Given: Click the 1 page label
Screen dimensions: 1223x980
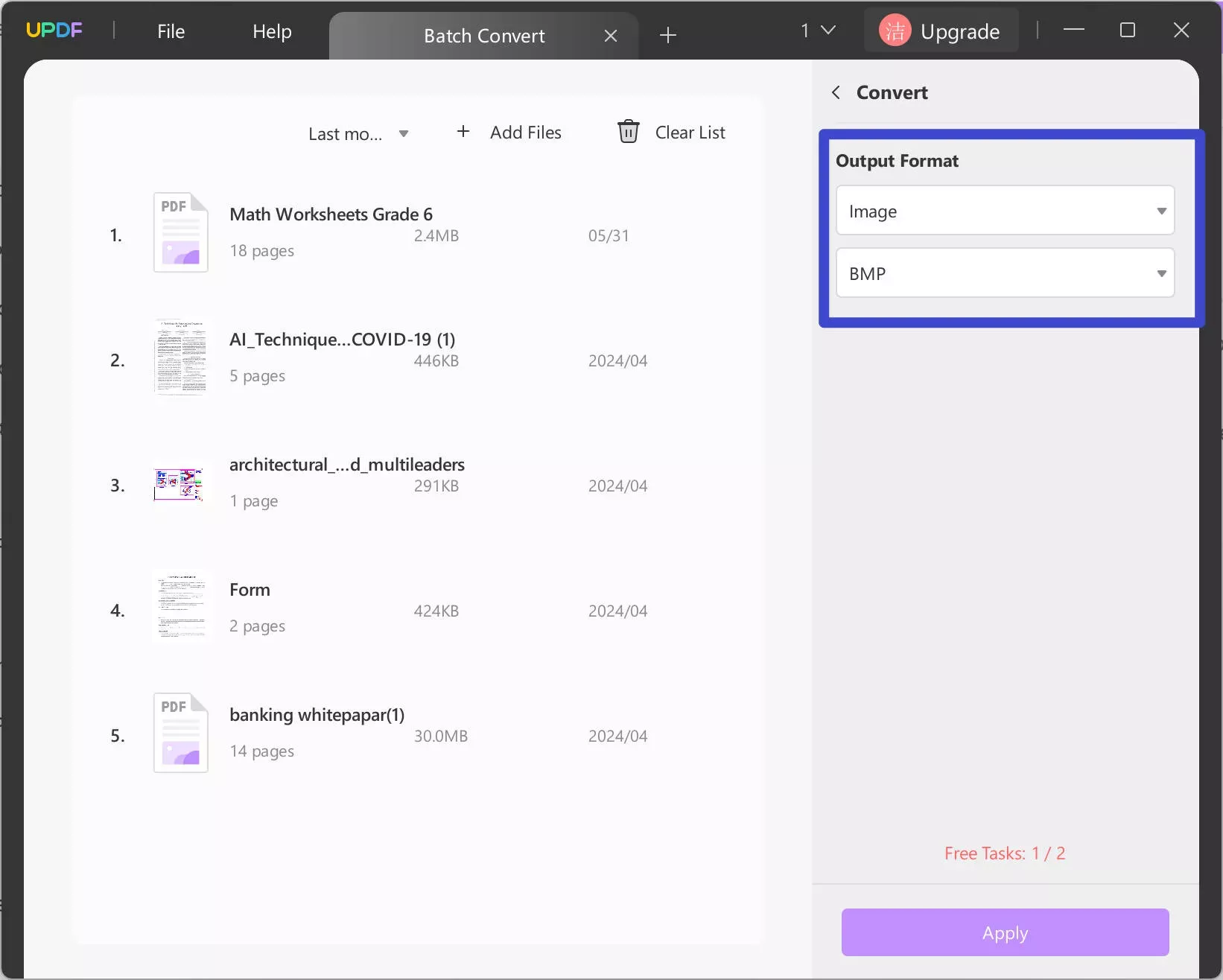Looking at the screenshot, I should (253, 501).
